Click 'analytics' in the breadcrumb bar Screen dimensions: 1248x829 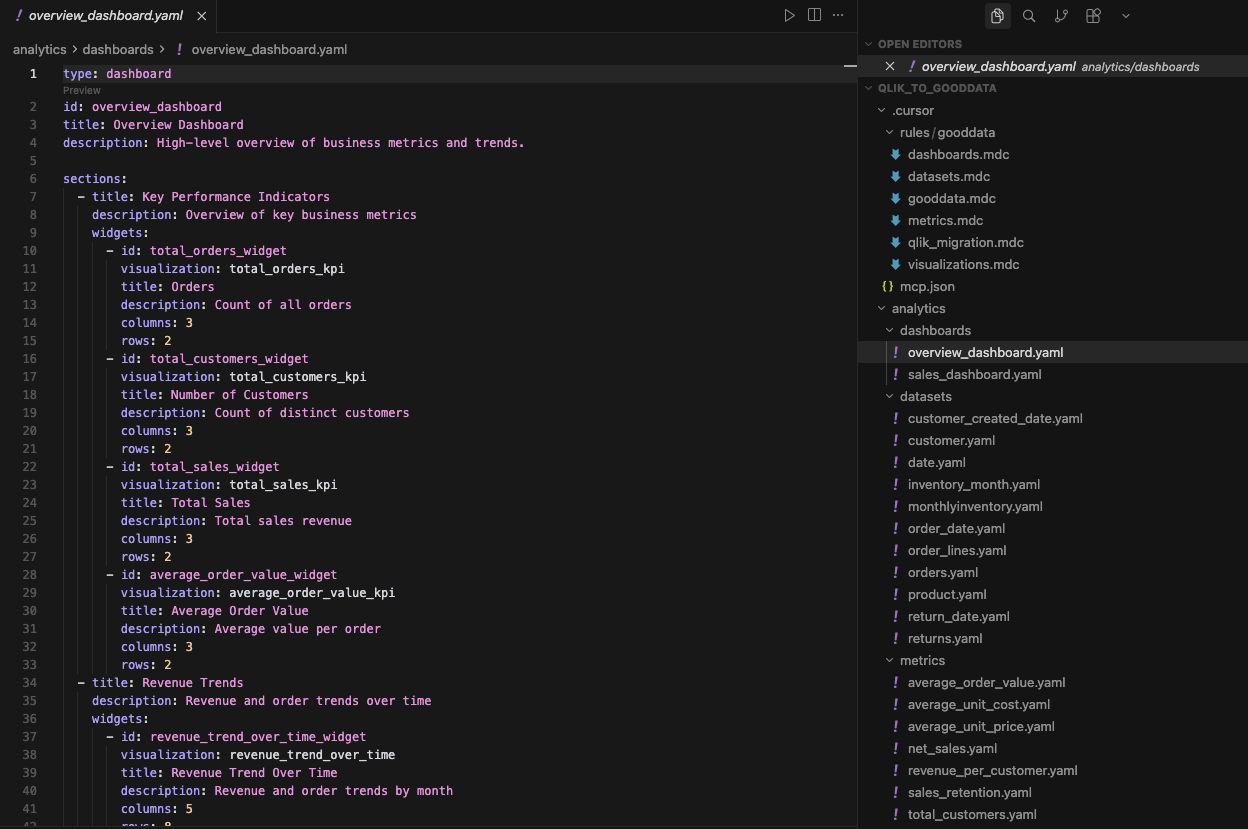point(39,49)
